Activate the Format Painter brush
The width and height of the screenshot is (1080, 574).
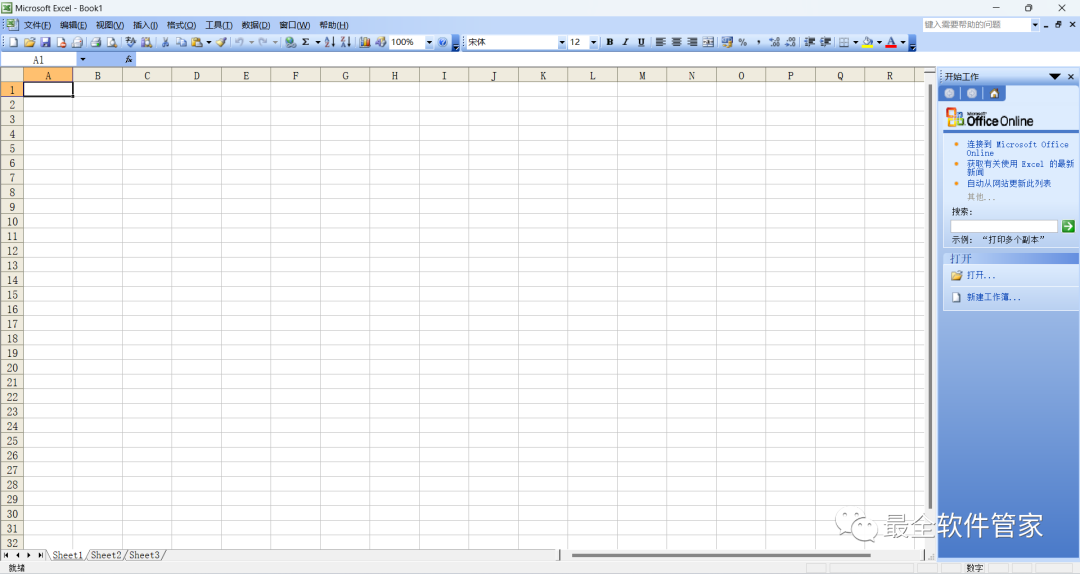(x=222, y=42)
